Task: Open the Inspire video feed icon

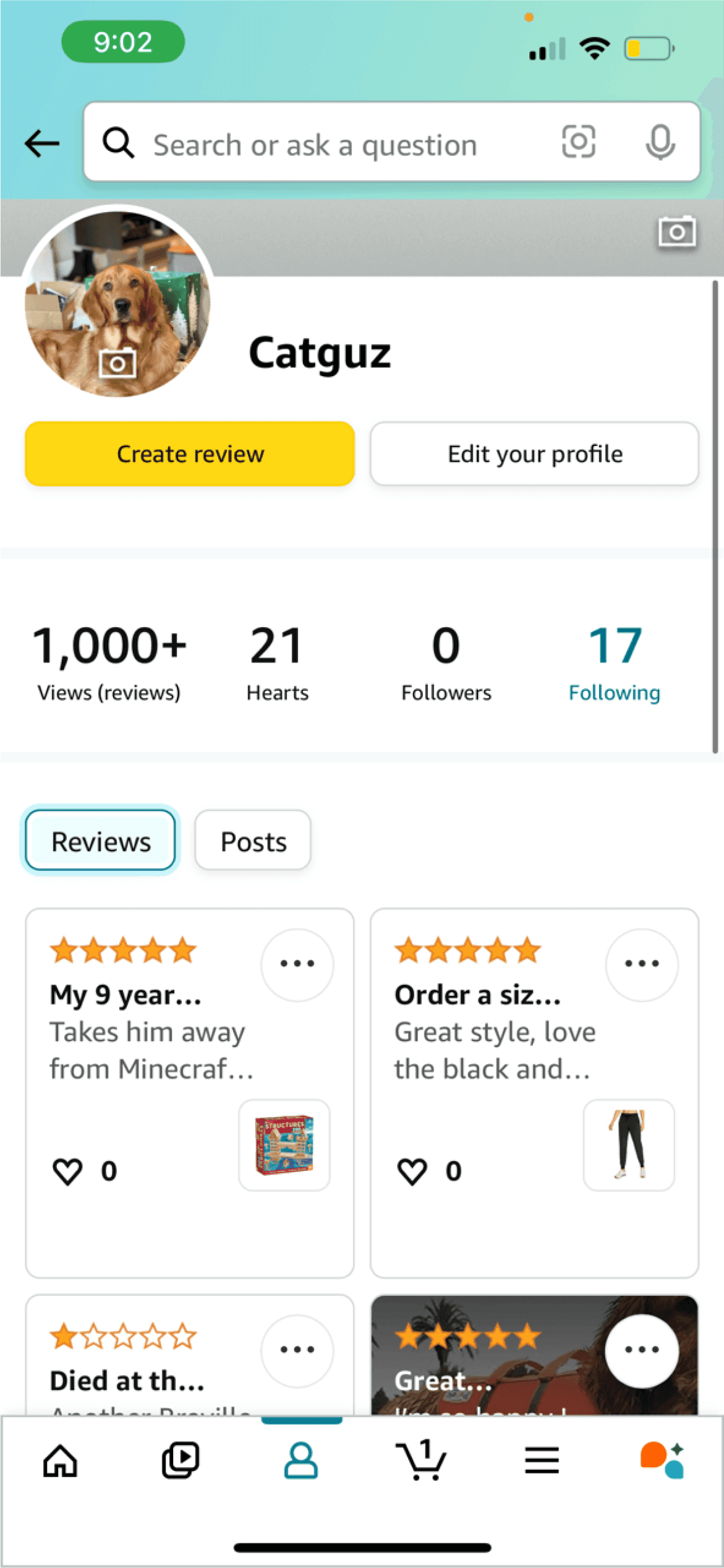Action: tap(181, 1461)
